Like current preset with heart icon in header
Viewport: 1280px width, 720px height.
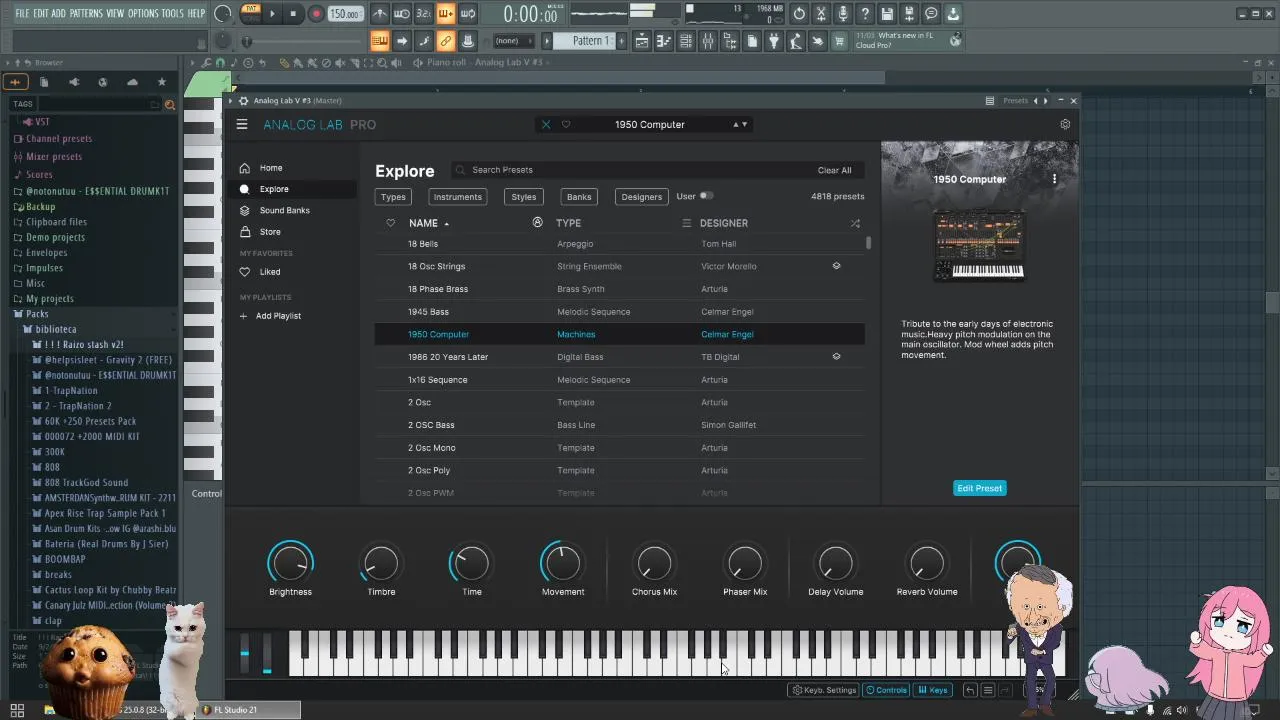(566, 125)
